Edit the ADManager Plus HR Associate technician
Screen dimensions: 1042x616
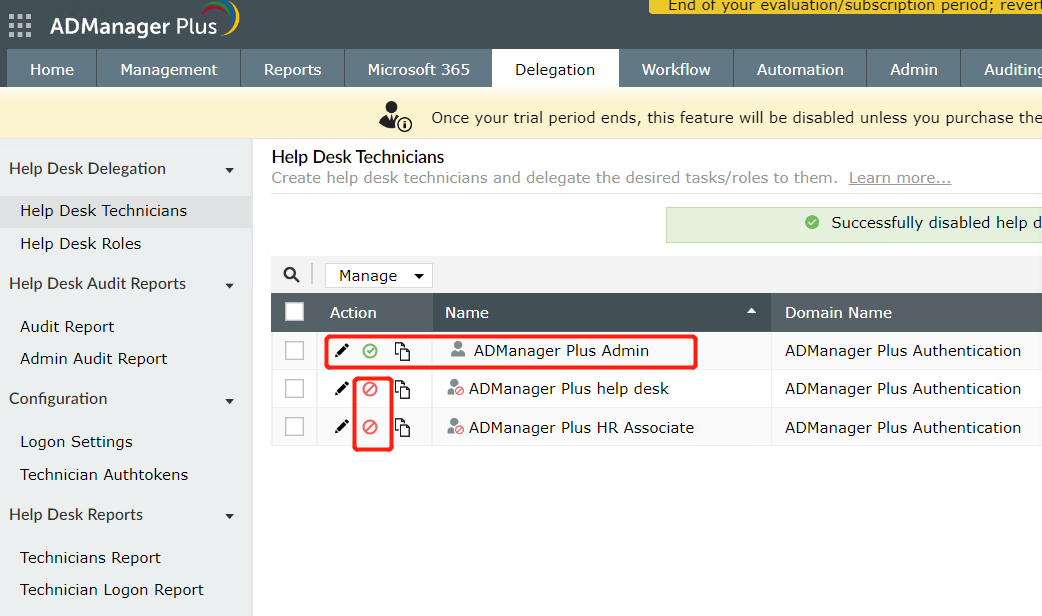coord(342,427)
